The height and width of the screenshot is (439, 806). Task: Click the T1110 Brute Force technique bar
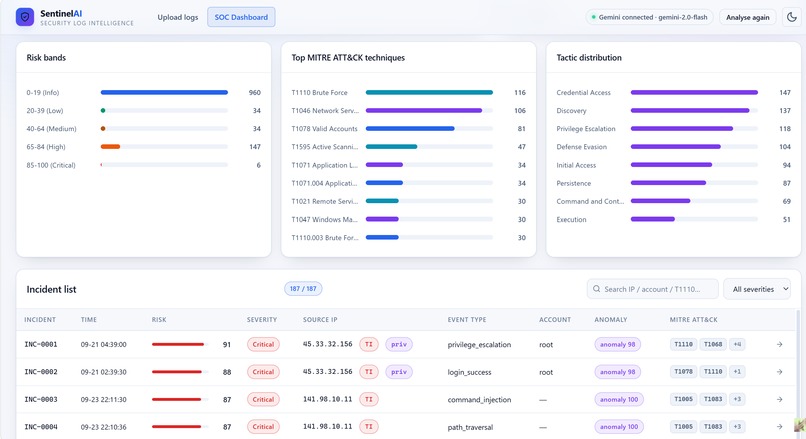coord(429,93)
